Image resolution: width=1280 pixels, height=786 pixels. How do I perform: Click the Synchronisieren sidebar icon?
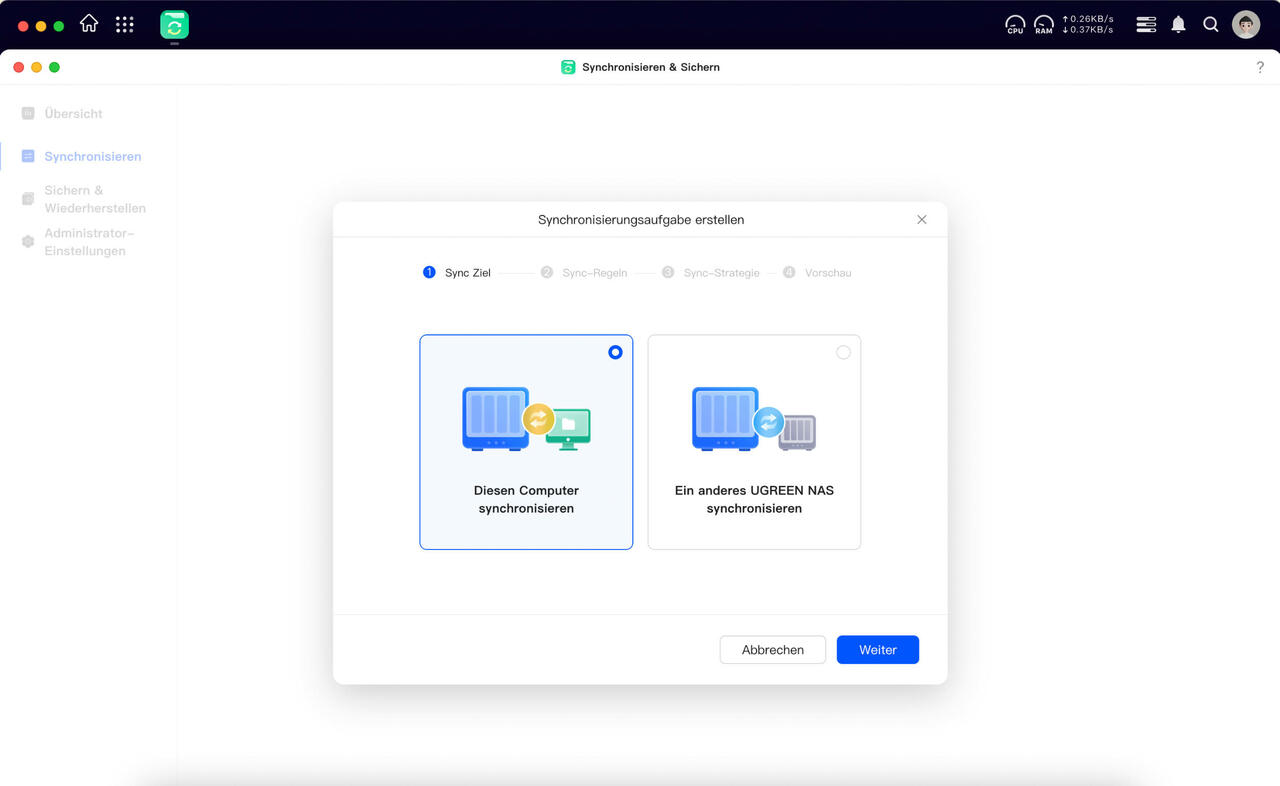click(28, 156)
